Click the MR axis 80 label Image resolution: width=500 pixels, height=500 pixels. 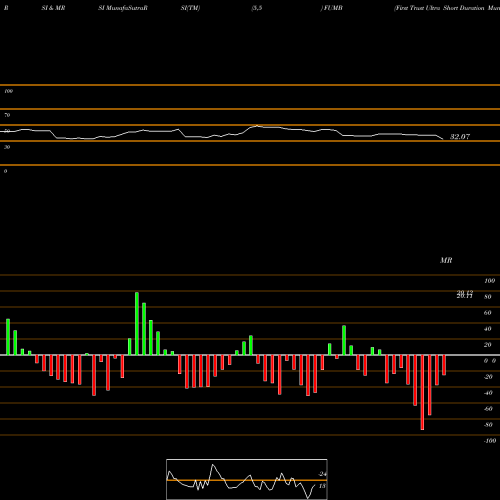click(488, 297)
